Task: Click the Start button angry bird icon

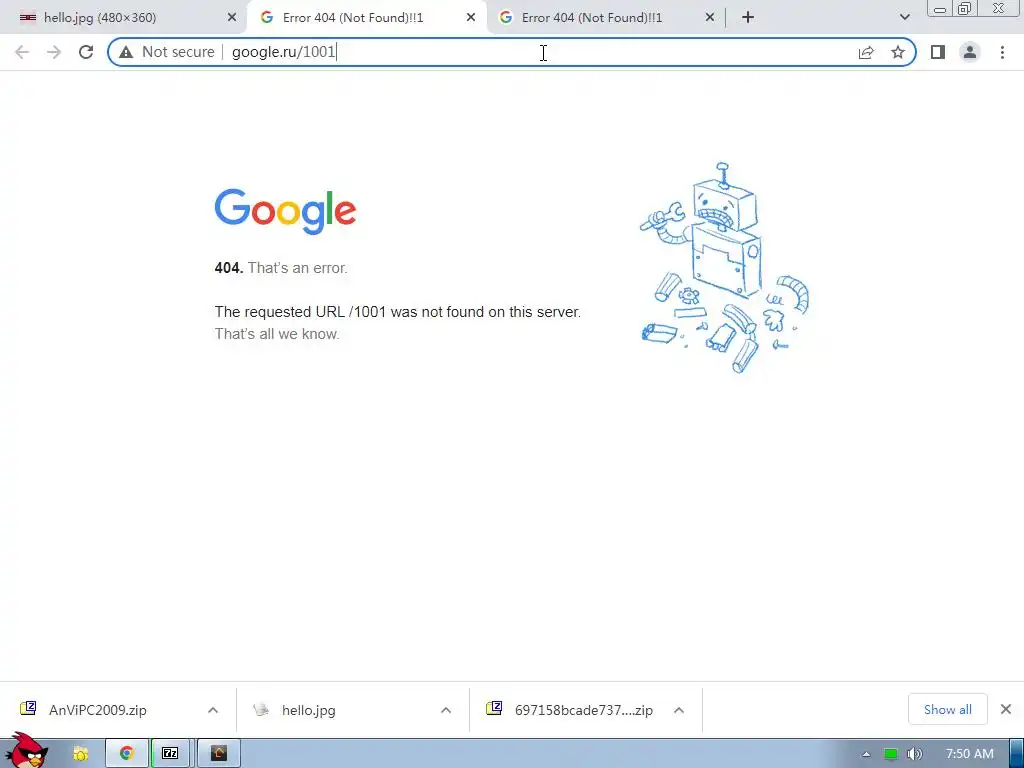Action: coord(26,751)
